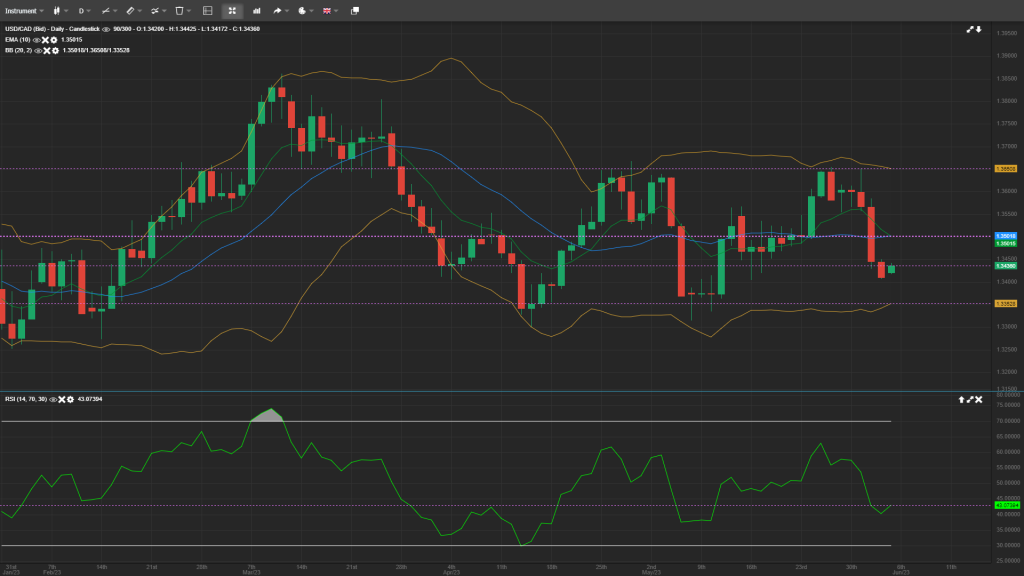Open the UK flag language dropdown
The height and width of the screenshot is (576, 1024).
click(330, 10)
